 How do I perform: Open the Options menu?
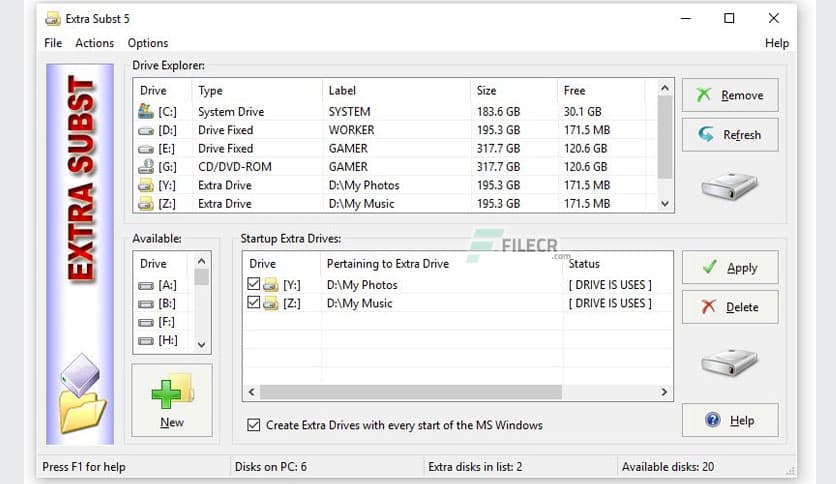point(148,43)
